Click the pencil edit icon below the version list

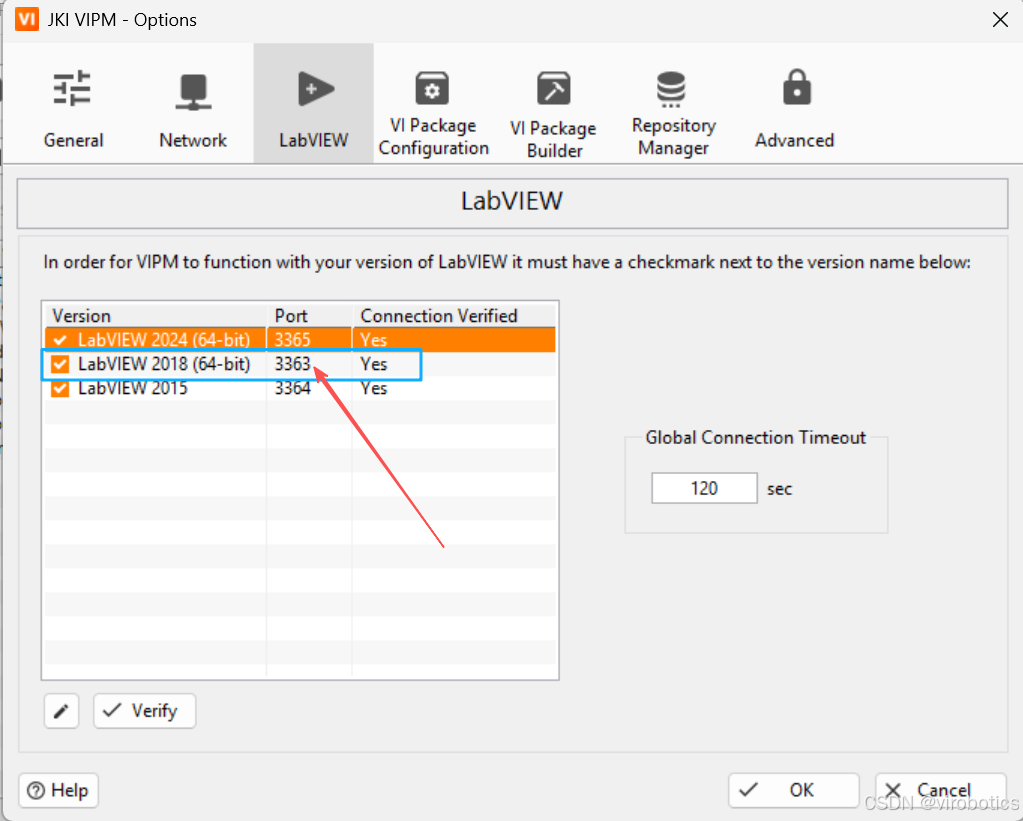click(61, 710)
